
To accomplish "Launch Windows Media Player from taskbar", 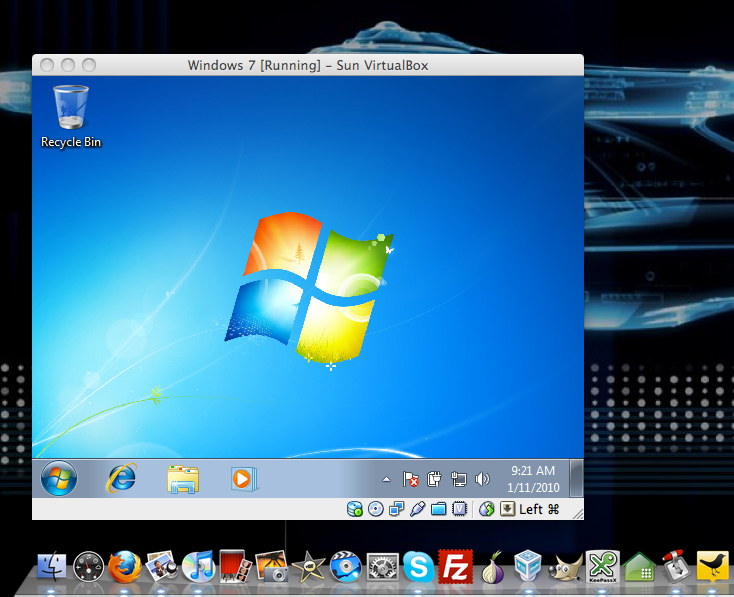I will point(243,479).
